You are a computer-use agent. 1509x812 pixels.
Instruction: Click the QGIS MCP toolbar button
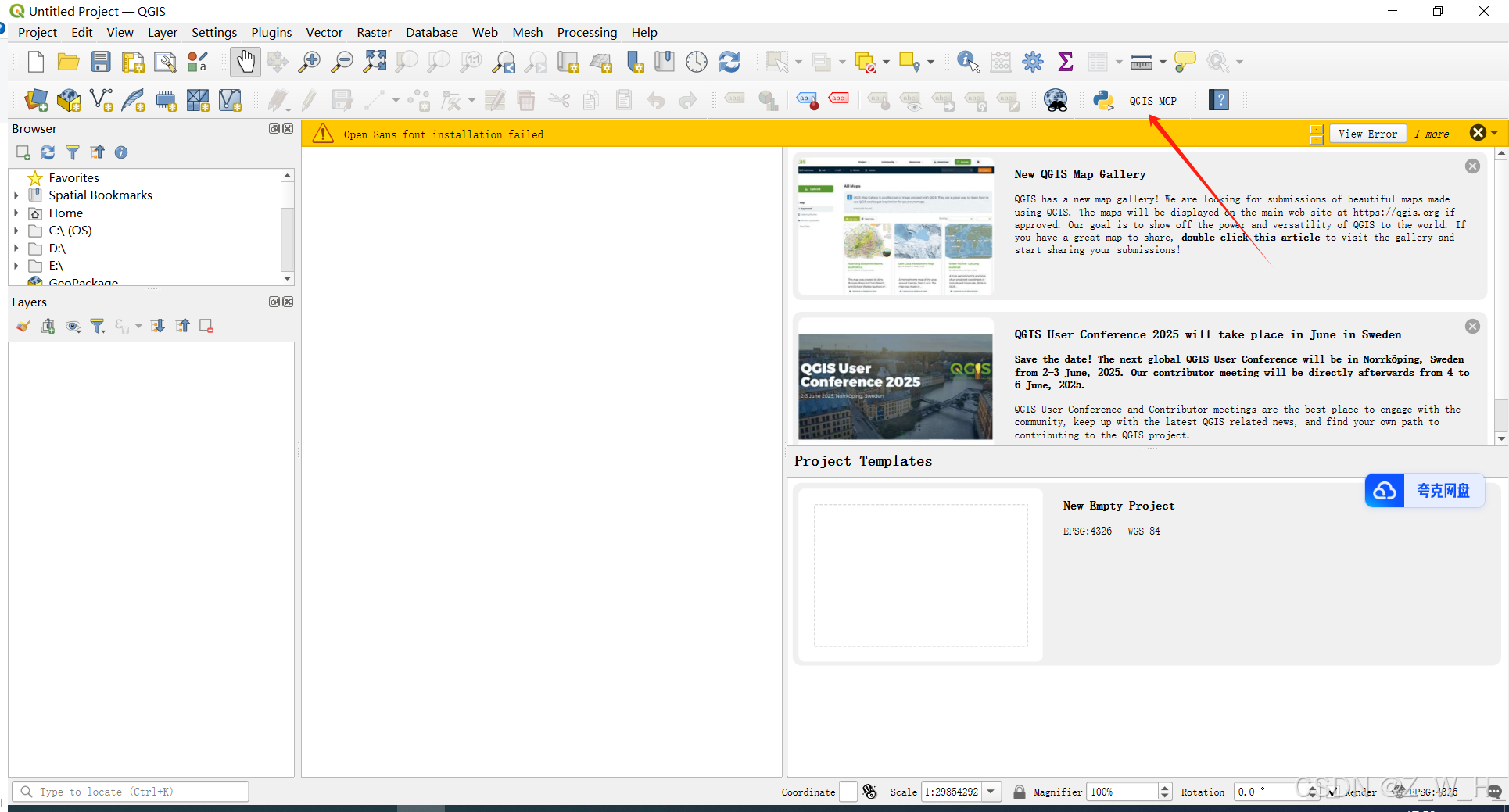(x=1152, y=101)
